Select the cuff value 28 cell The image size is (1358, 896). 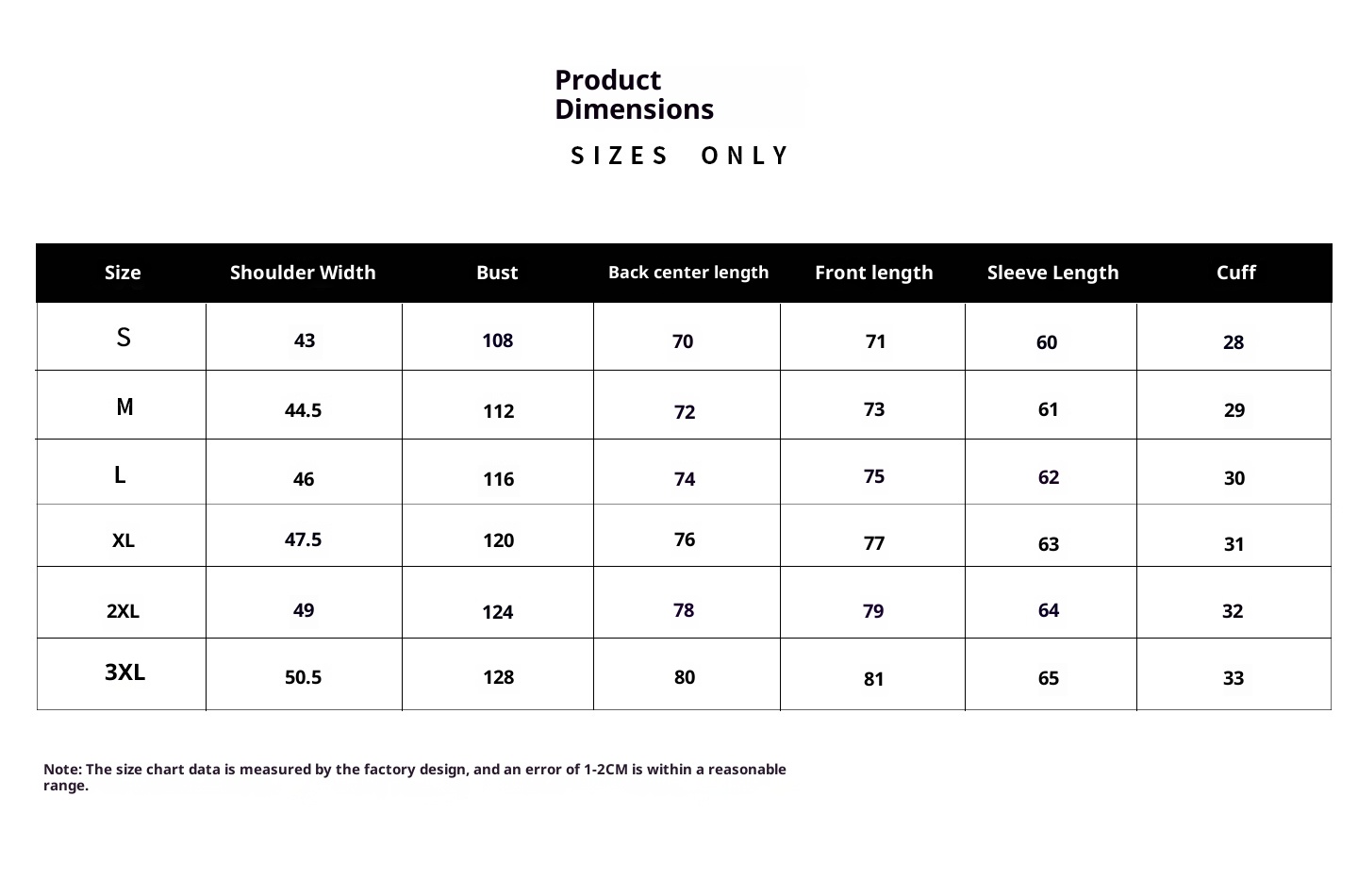1233,342
